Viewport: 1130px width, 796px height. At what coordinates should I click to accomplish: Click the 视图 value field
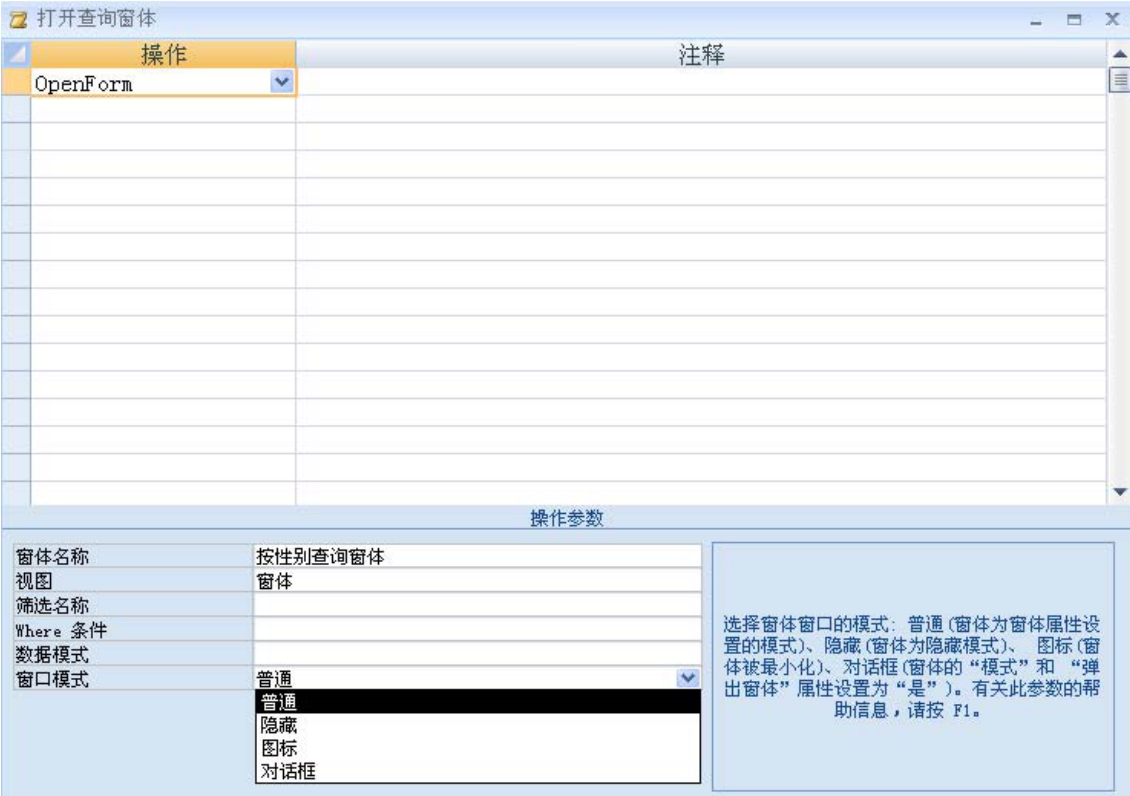click(477, 581)
